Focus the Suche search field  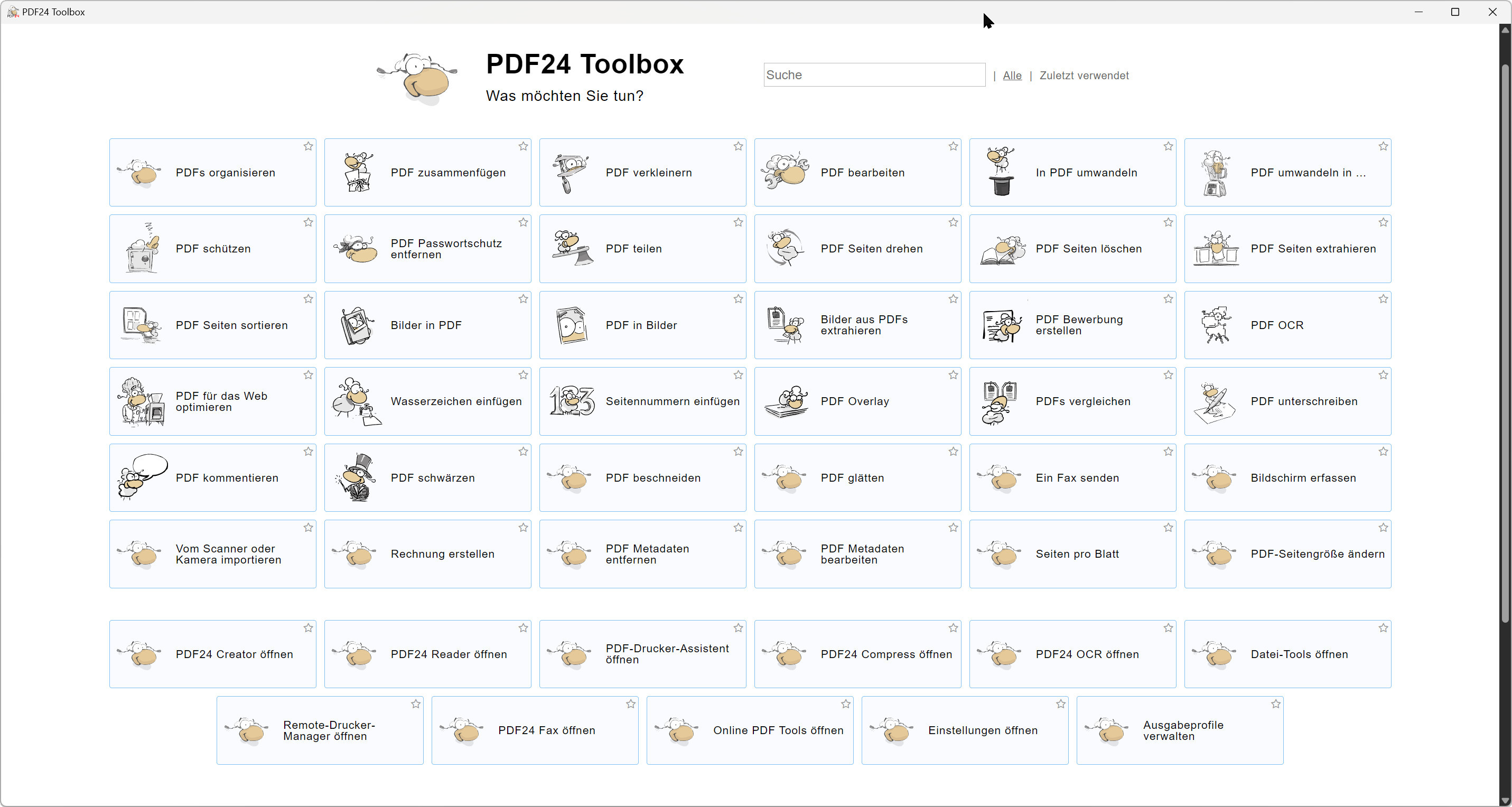click(x=874, y=75)
